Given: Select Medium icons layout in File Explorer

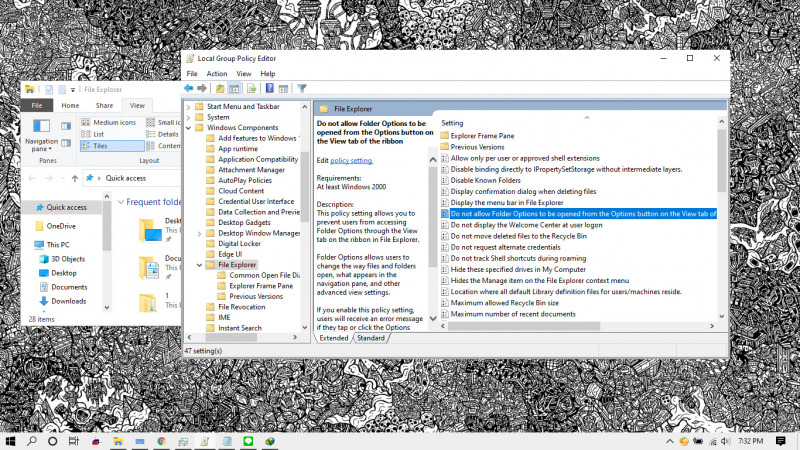Looking at the screenshot, I should click(x=109, y=122).
